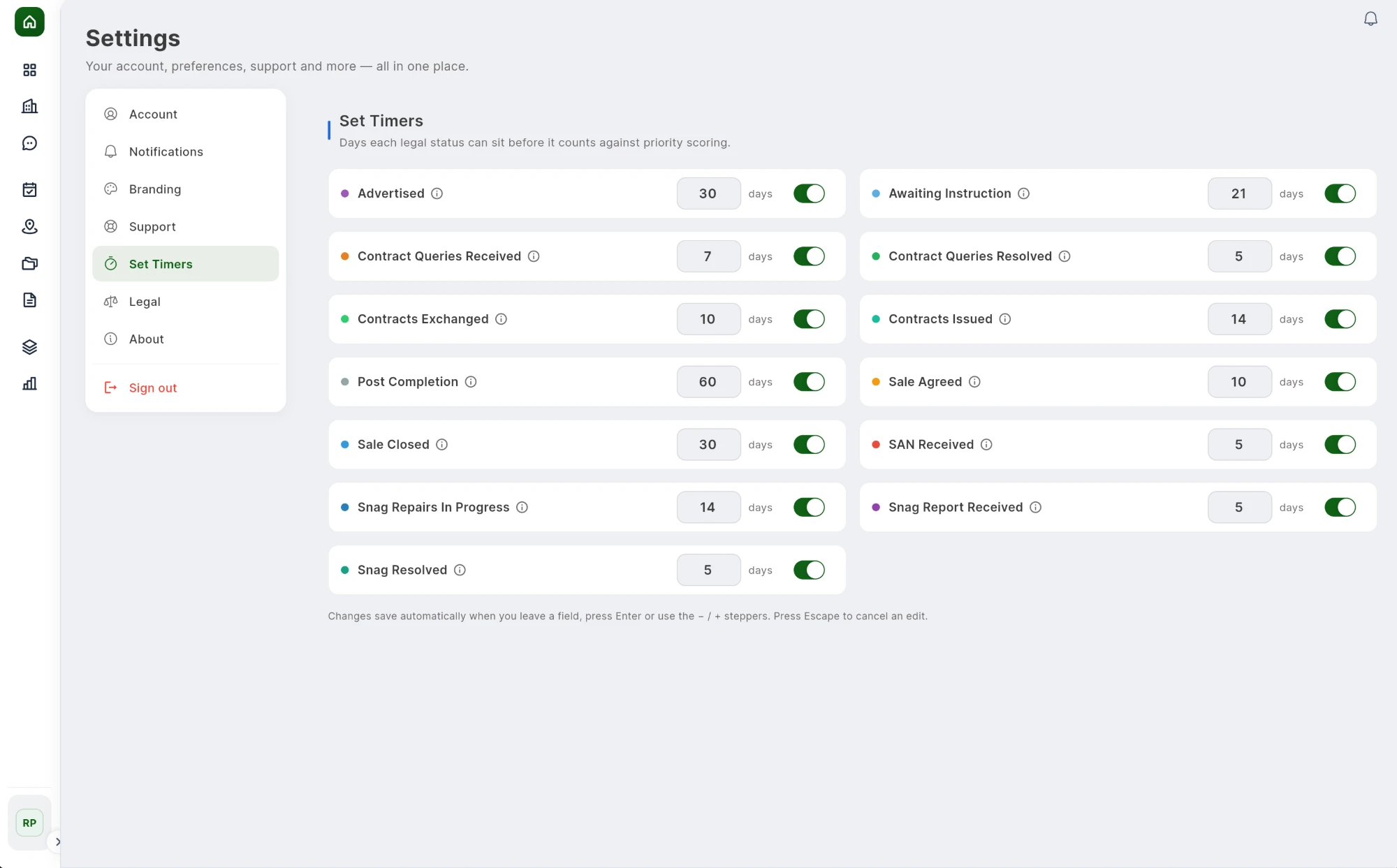Show info for Sale Closed

tap(441, 445)
